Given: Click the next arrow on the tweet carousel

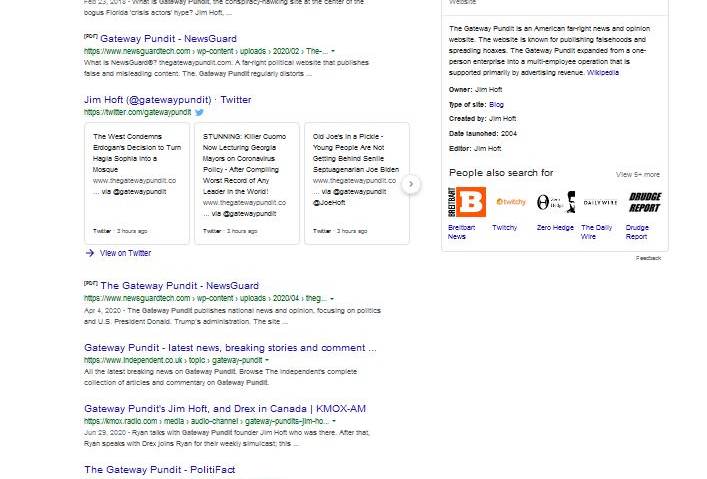Looking at the screenshot, I should [411, 184].
